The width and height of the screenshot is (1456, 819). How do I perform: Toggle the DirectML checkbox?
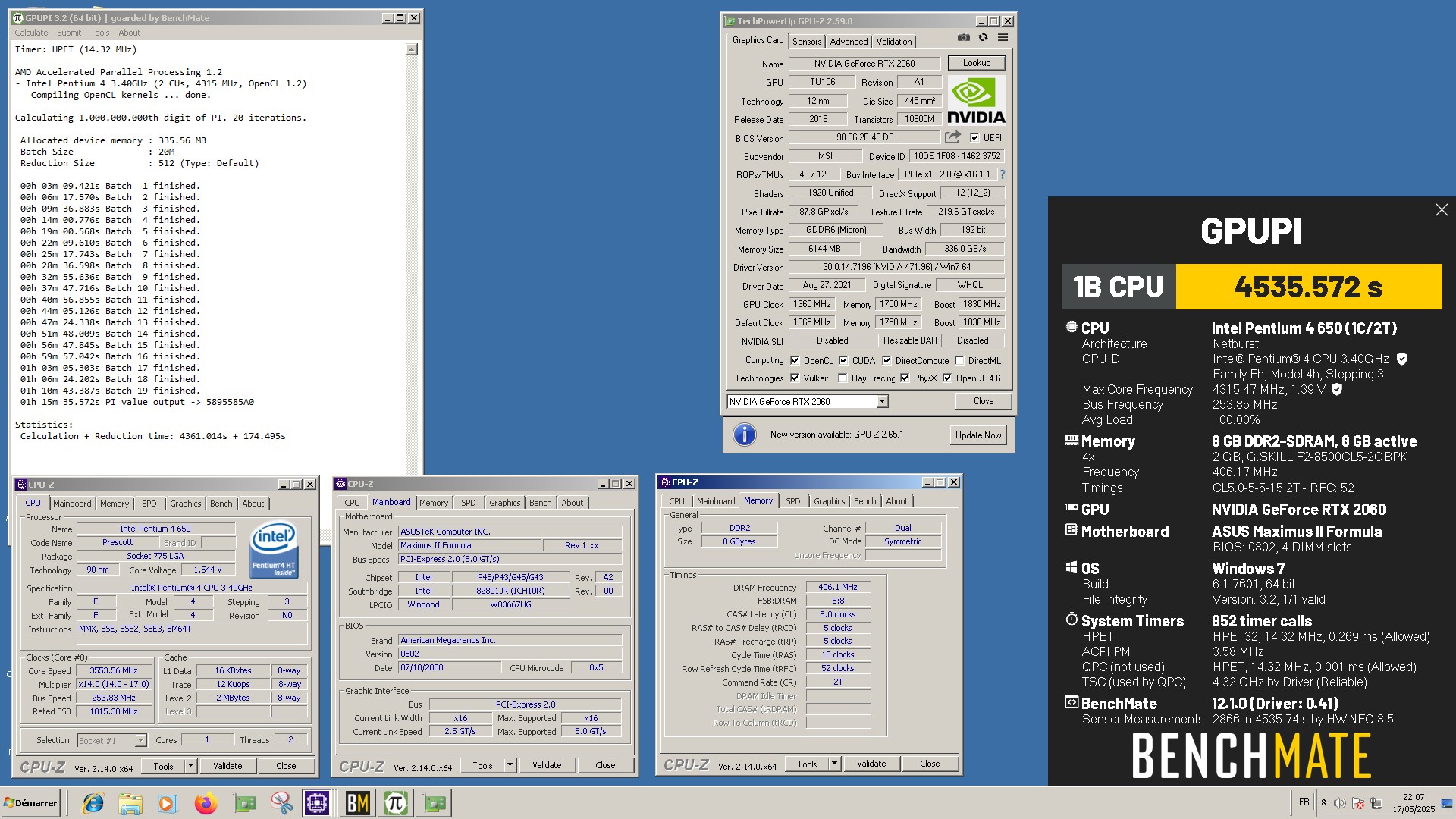click(959, 360)
